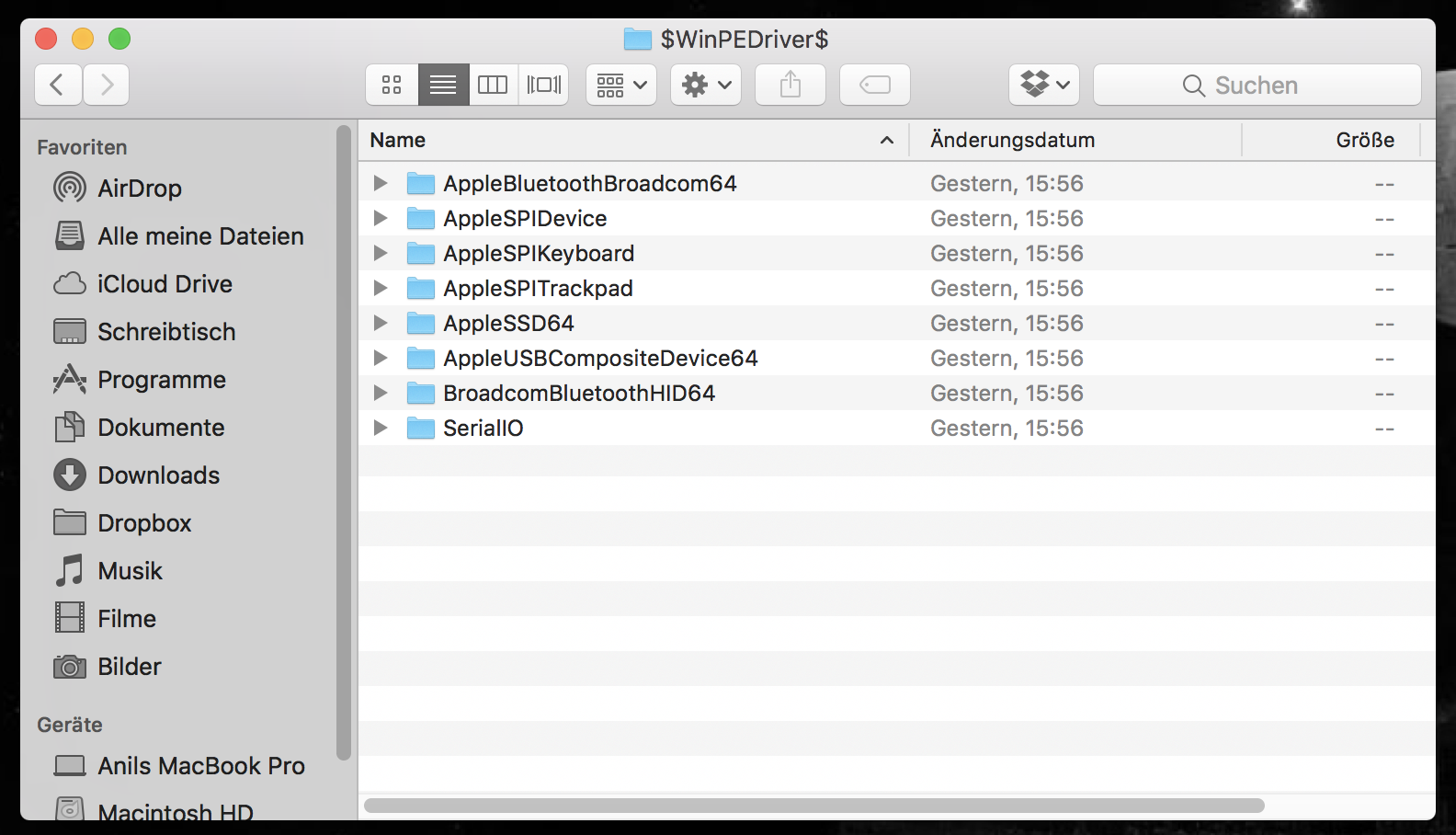Click the Edit Tags toolbar button
This screenshot has height=835, width=1456.
875,85
